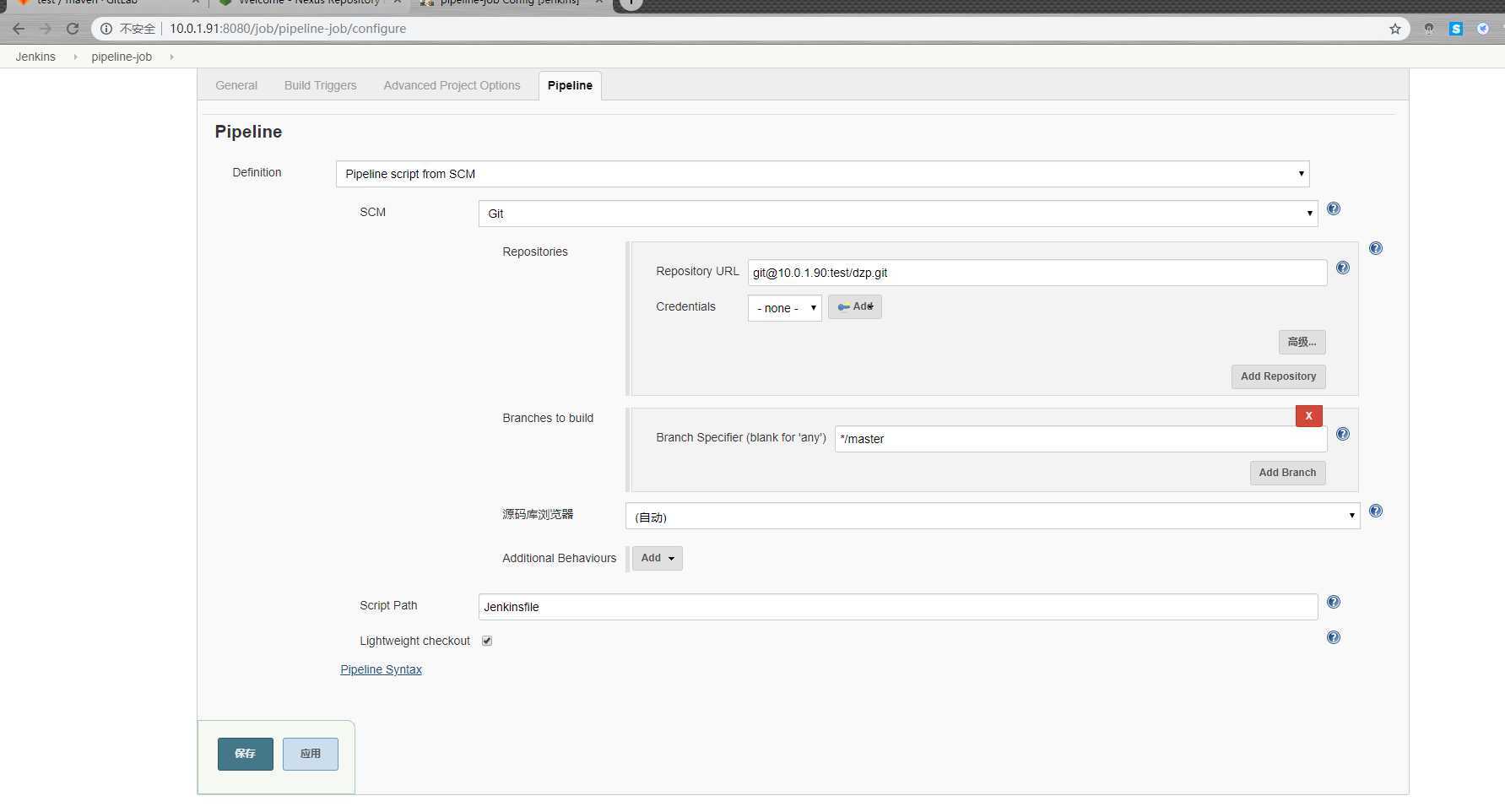Image resolution: width=1505 pixels, height=812 pixels.
Task: Select the Pipeline tab
Action: 570,85
